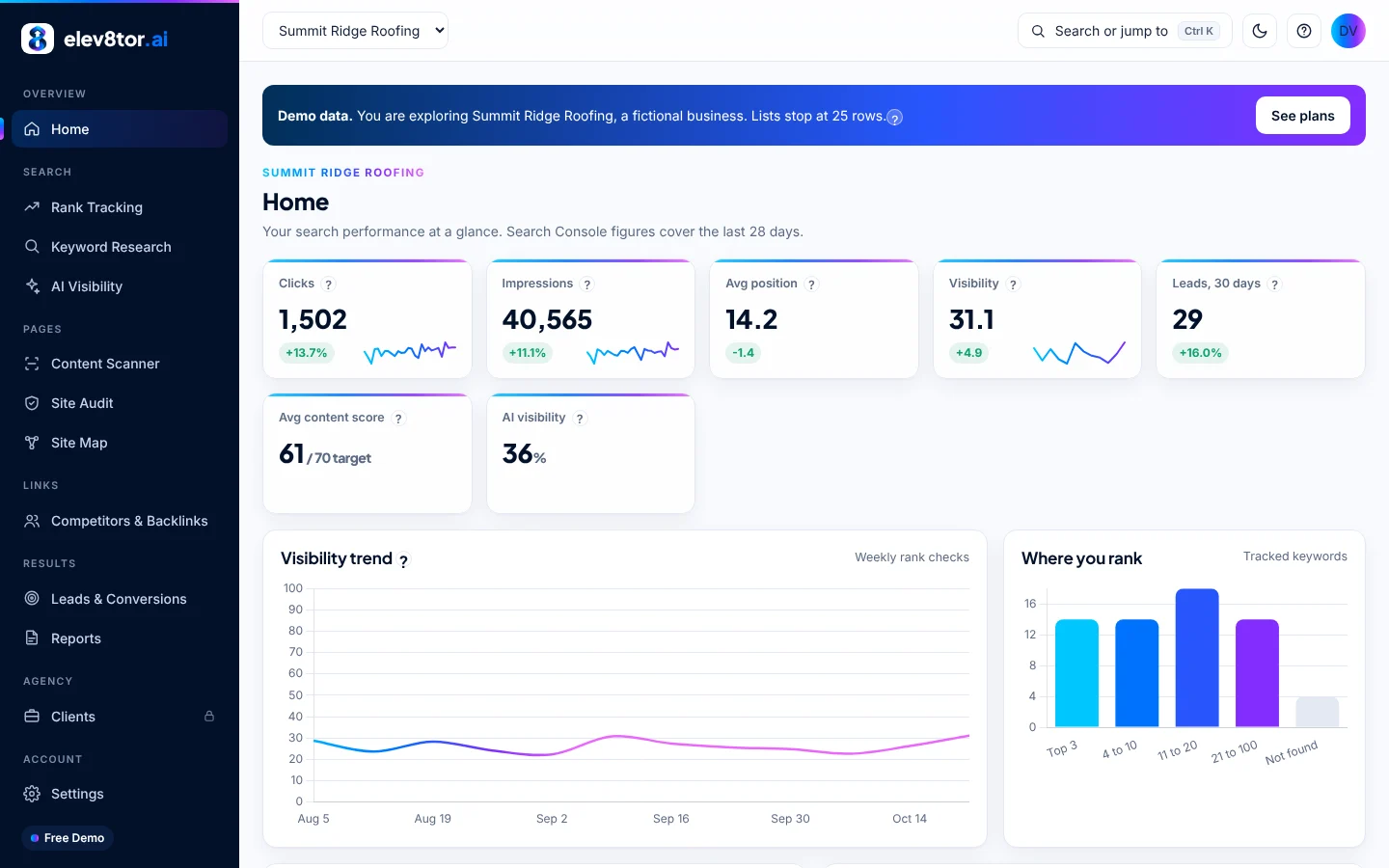Image resolution: width=1389 pixels, height=868 pixels.
Task: Navigate to AI Visibility
Action: 120,286
